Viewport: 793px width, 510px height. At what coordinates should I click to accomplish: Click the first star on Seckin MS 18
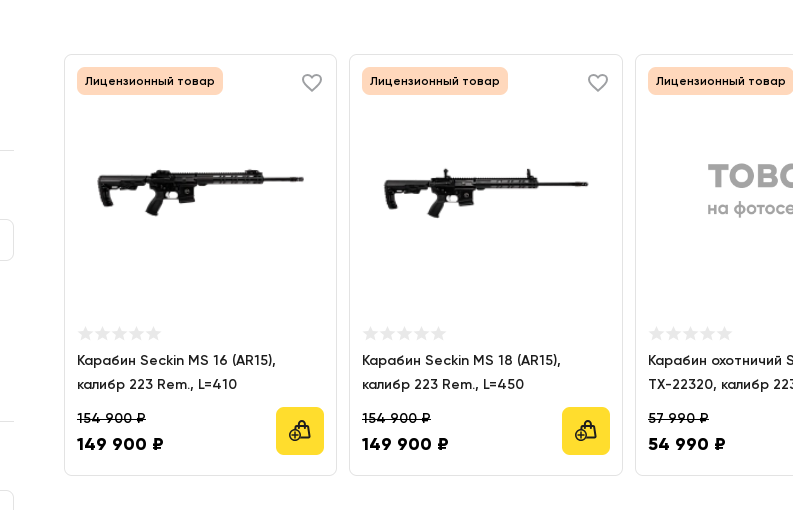[370, 333]
